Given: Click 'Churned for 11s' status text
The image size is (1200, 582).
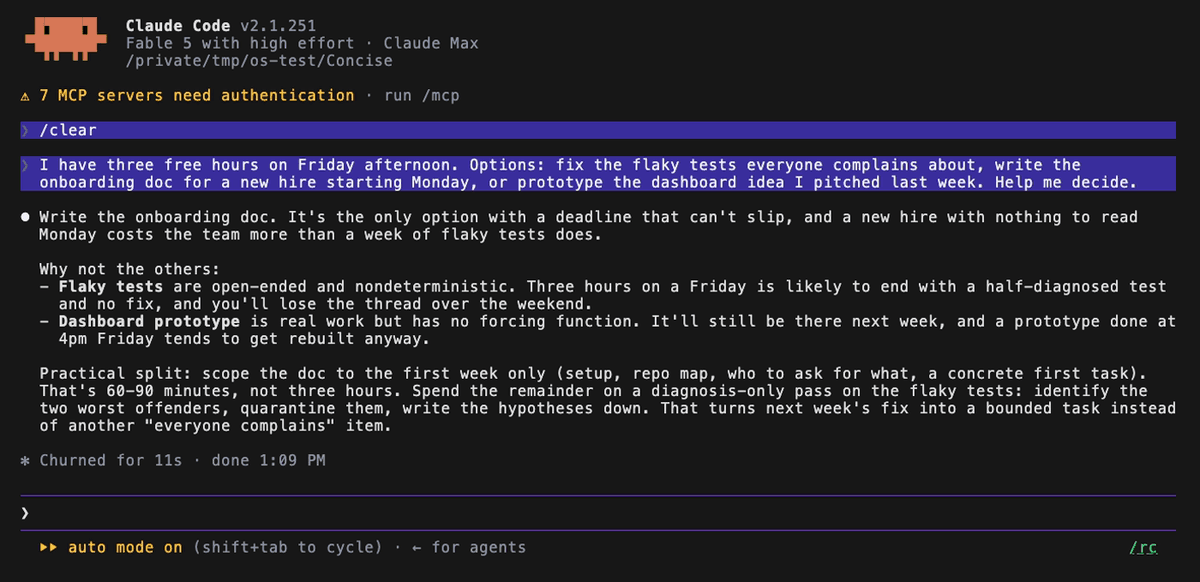Looking at the screenshot, I should pyautogui.click(x=111, y=461).
